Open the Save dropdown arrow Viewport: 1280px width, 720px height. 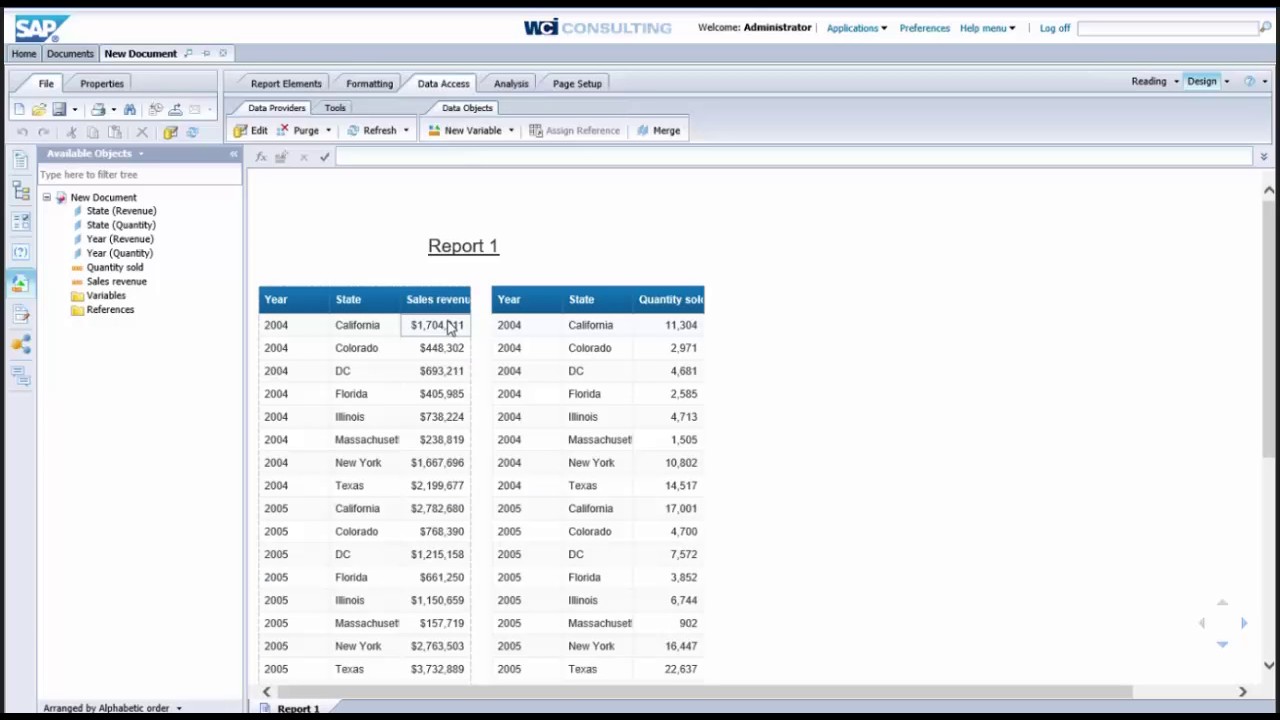[74, 110]
